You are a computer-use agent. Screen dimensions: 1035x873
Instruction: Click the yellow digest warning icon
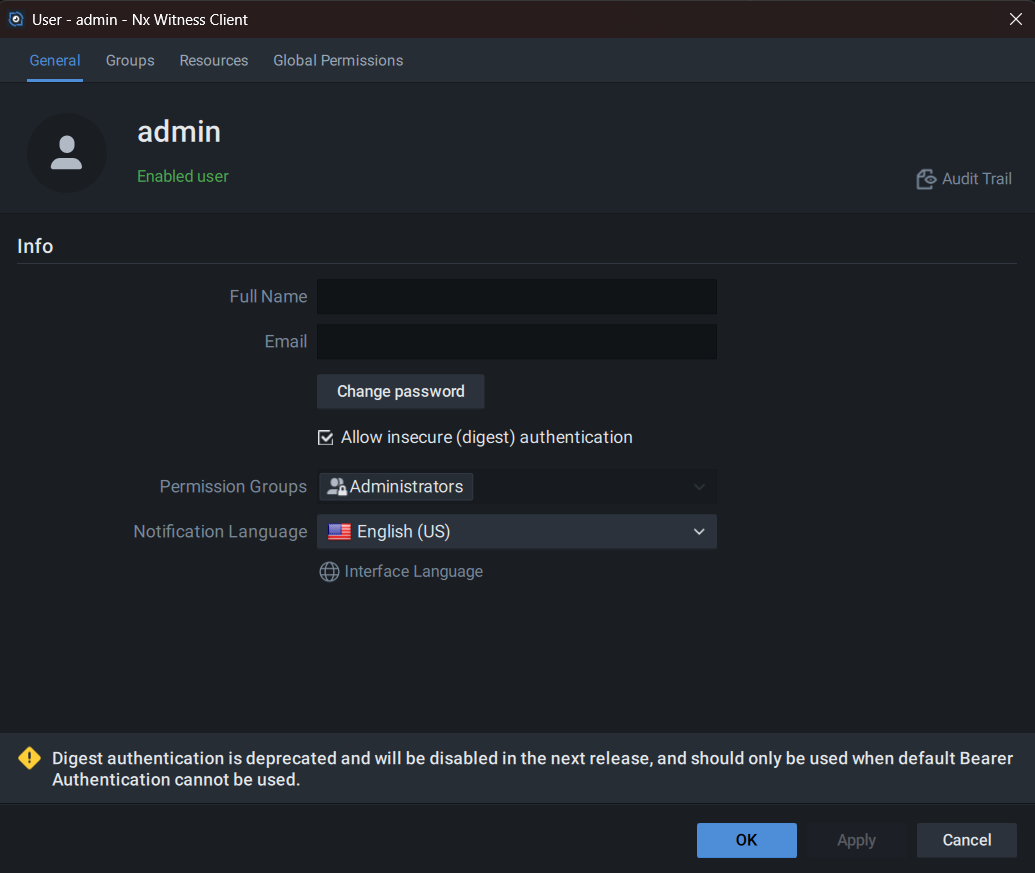tap(30, 758)
